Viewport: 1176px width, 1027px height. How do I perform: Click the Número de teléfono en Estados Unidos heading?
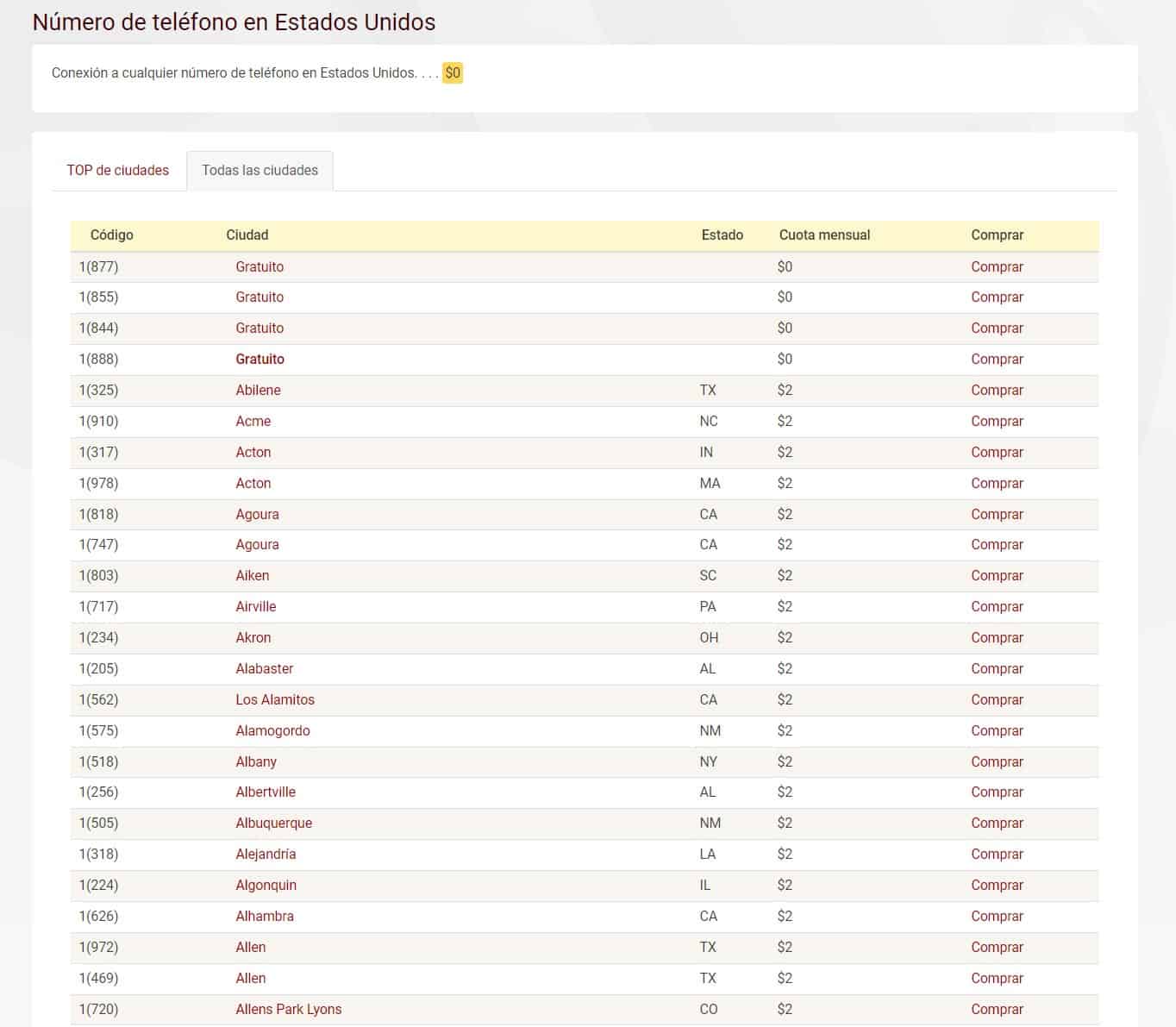[x=234, y=22]
